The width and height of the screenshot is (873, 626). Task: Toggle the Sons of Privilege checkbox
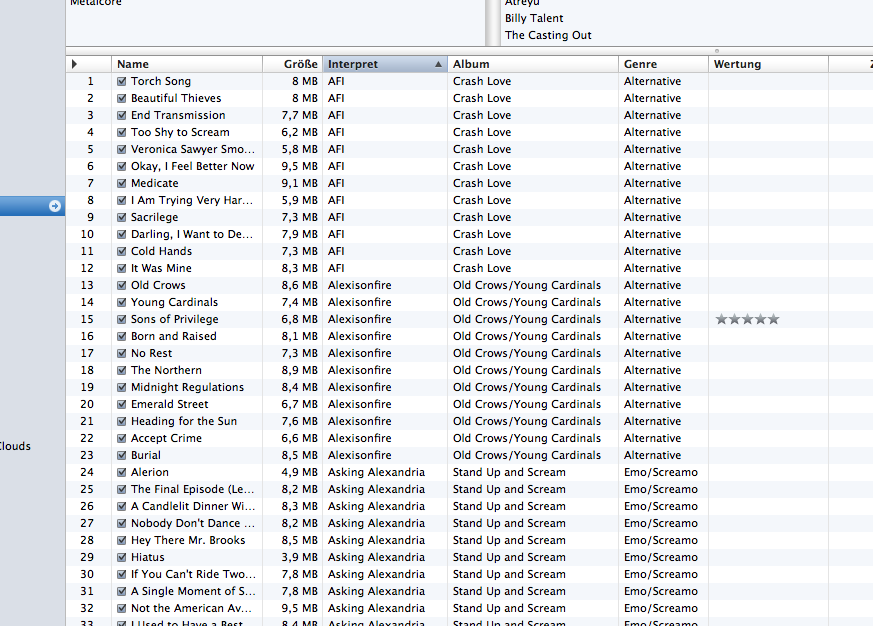pos(121,319)
